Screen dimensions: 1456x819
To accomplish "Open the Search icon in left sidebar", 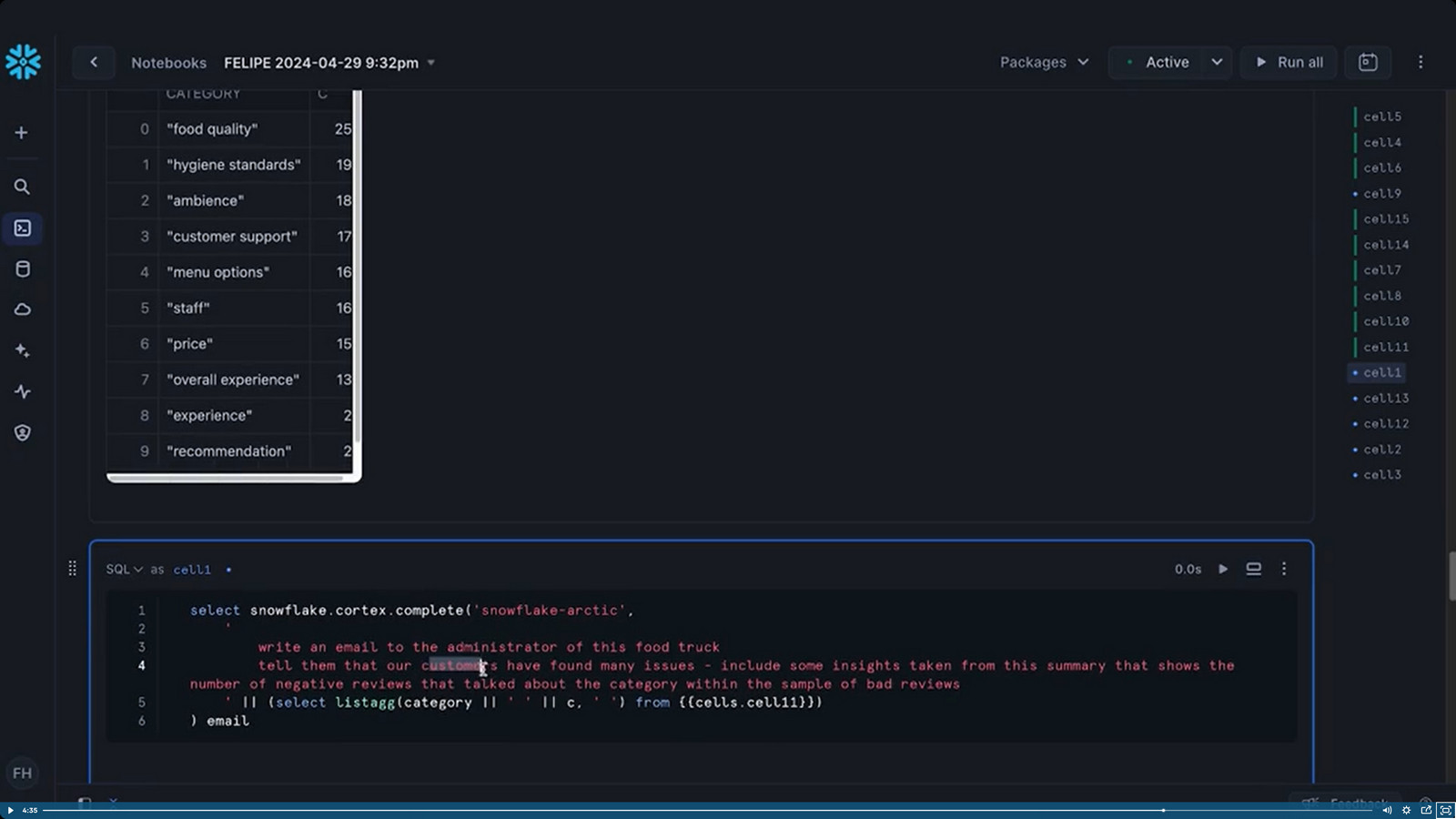I will (22, 187).
